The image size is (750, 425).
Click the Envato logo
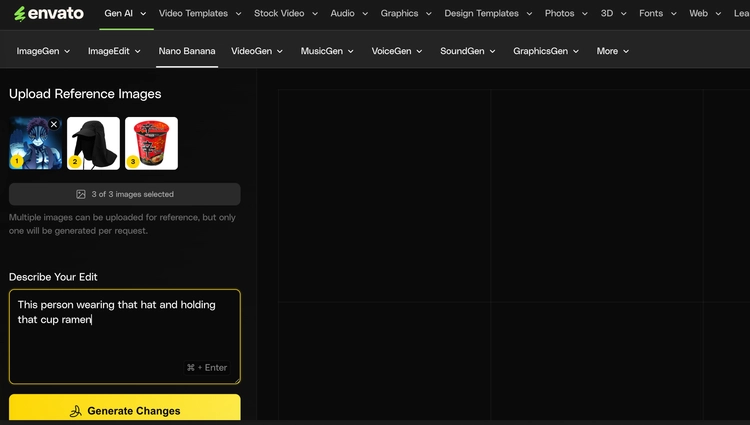[x=49, y=13]
